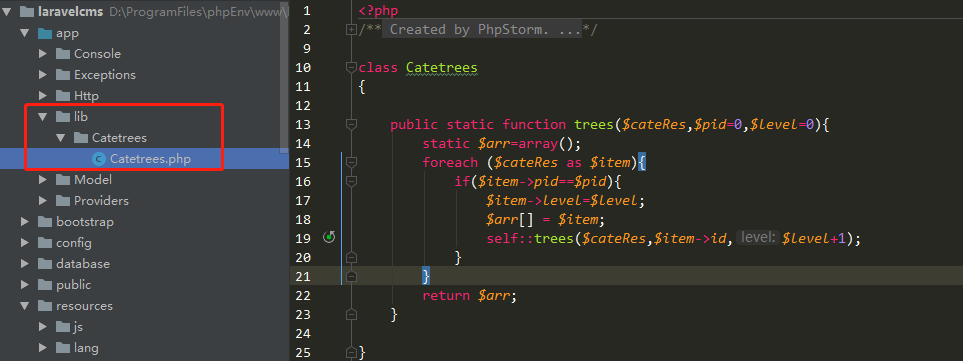Select the bootstrap folder name
Screen dimensions: 963x361
tap(85, 222)
